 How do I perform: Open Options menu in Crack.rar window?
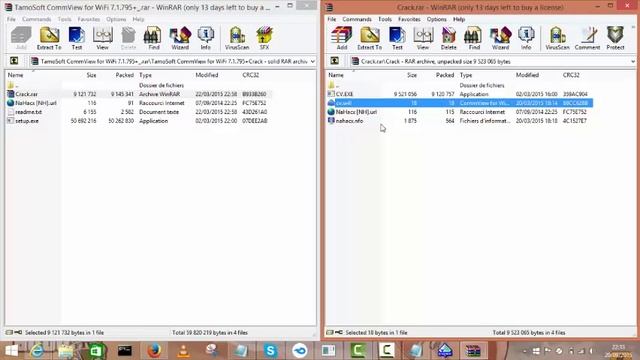point(436,19)
